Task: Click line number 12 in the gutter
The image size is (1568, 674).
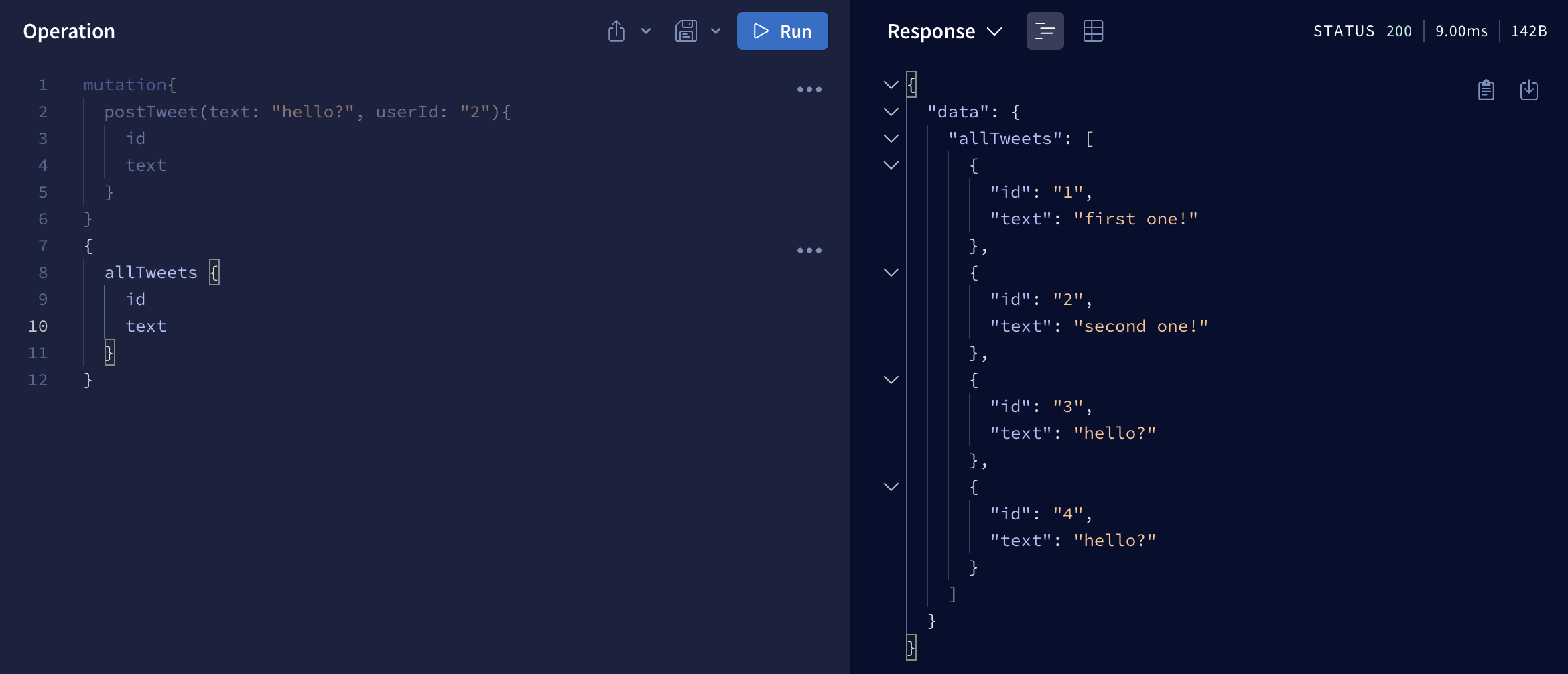Action: pos(38,380)
